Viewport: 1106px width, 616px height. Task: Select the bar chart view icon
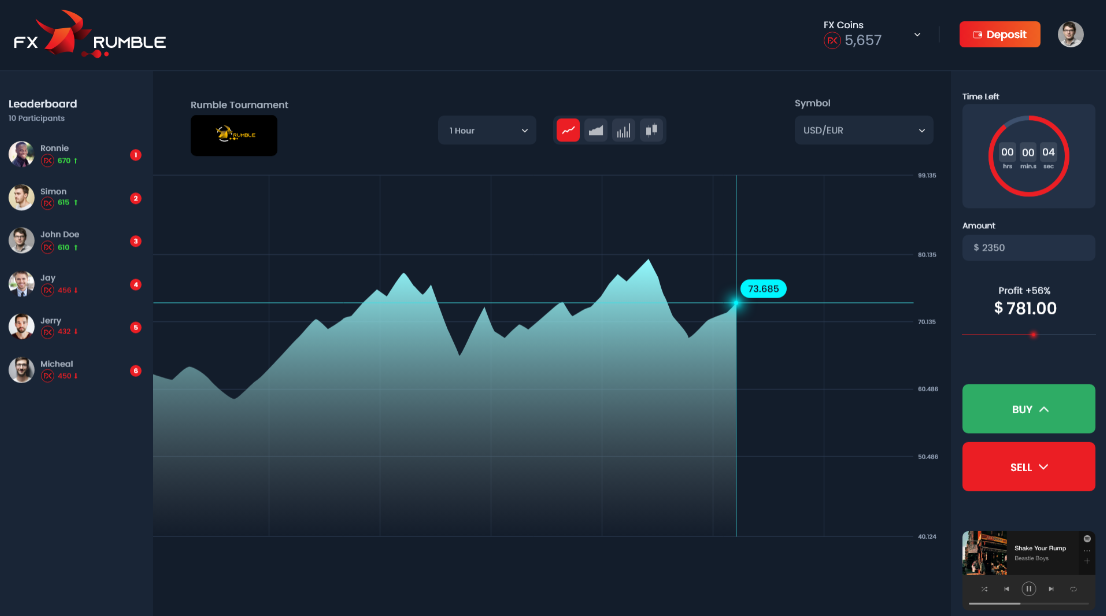coord(624,130)
